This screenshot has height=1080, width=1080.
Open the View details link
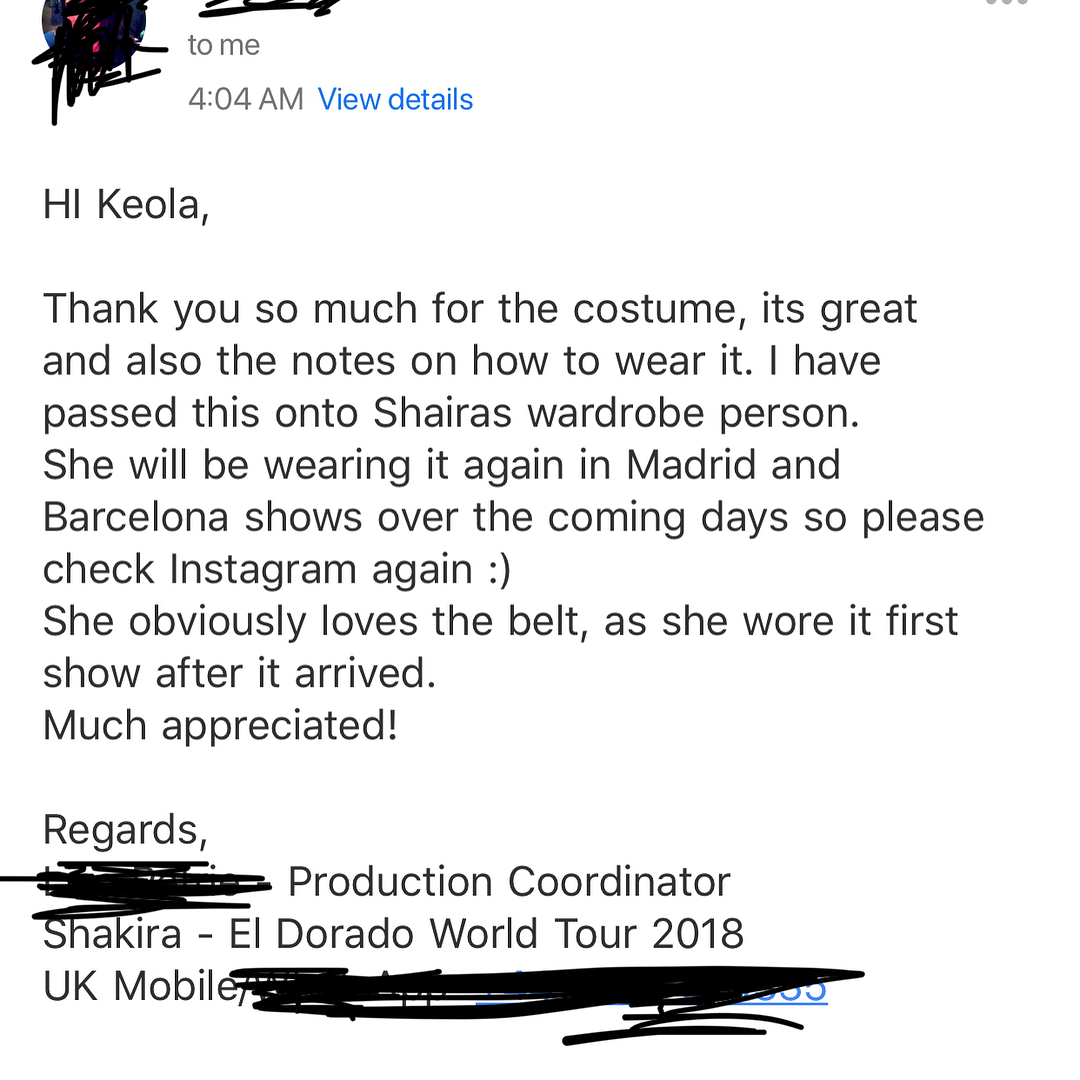[x=395, y=99]
